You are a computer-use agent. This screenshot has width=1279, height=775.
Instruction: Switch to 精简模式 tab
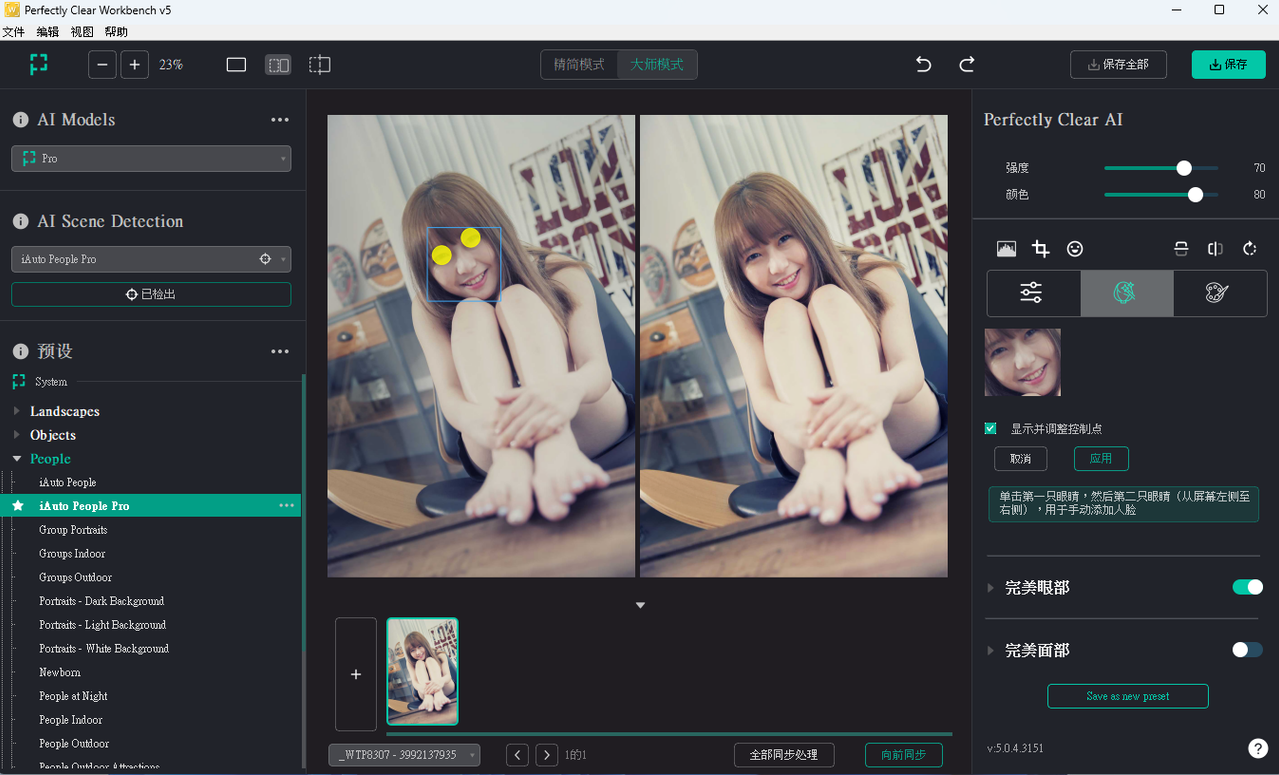tap(579, 65)
